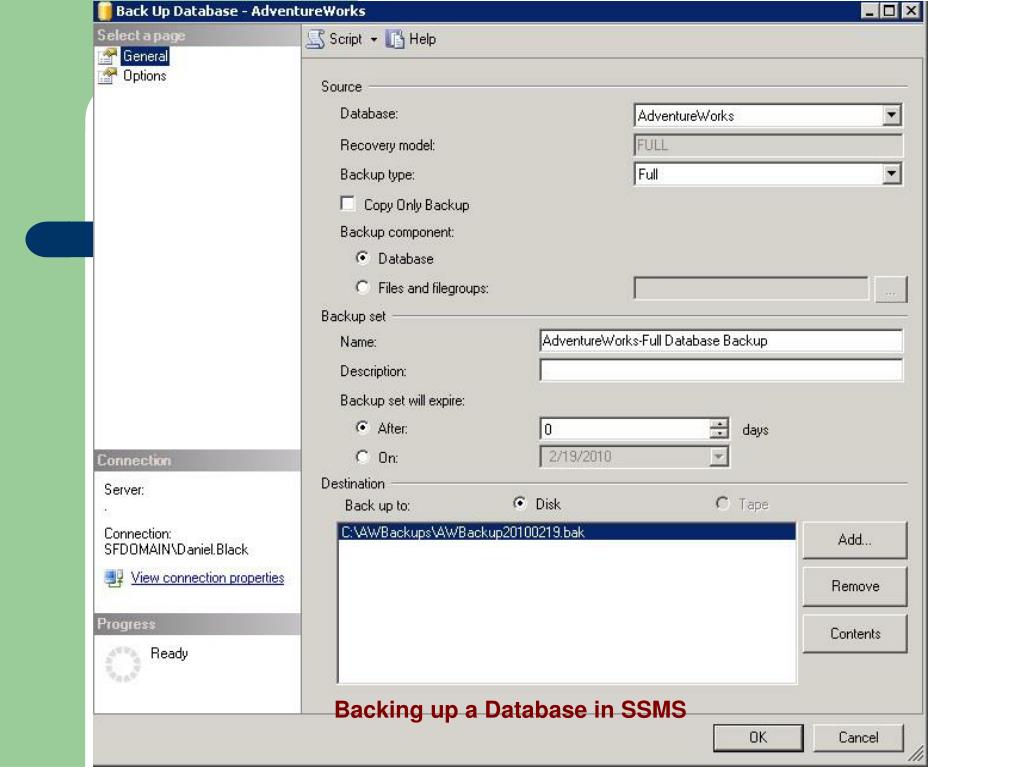The width and height of the screenshot is (1023, 767).
Task: Decrease expire days with down spinner
Action: pyautogui.click(x=718, y=434)
